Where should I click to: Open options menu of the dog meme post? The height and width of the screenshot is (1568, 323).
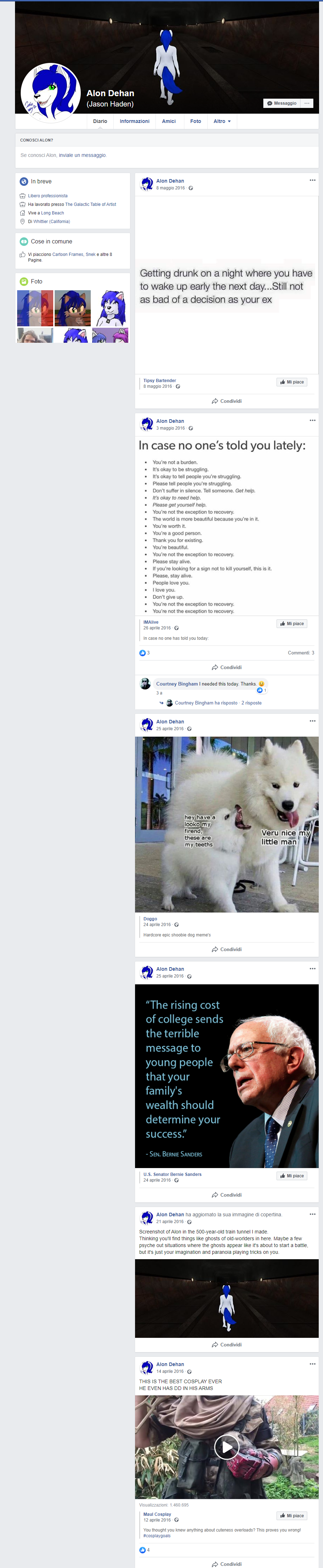[313, 721]
